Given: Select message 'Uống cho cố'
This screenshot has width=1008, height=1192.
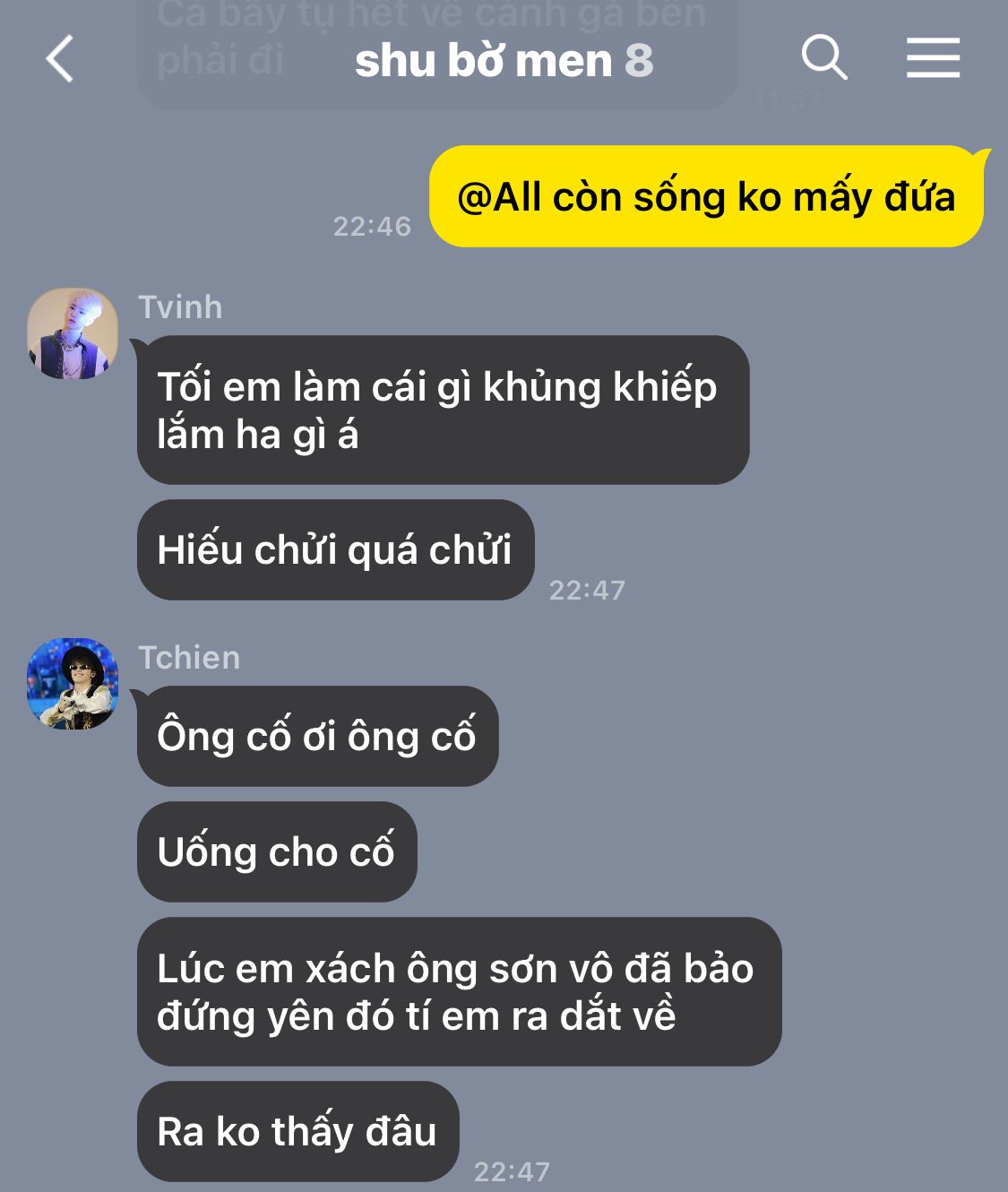Looking at the screenshot, I should click(x=277, y=851).
